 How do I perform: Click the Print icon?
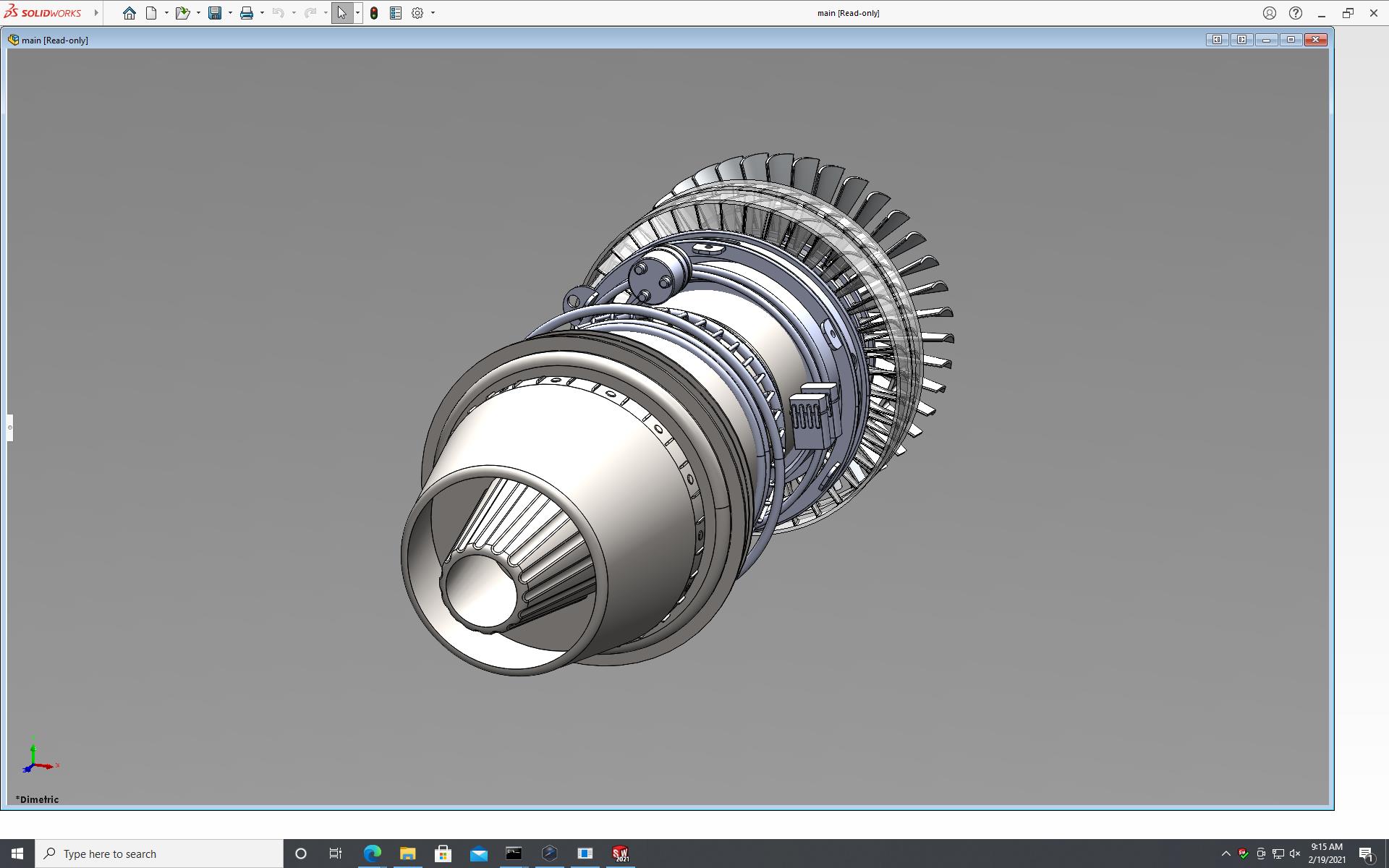pyautogui.click(x=247, y=13)
